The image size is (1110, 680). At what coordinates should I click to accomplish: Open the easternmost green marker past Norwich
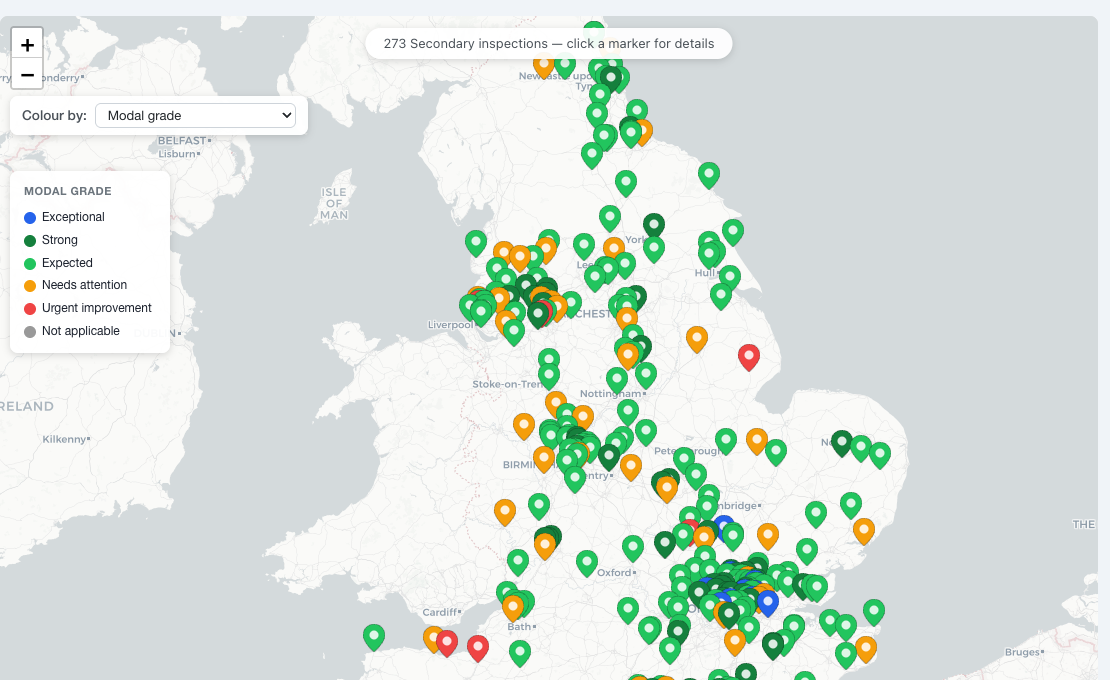pos(880,455)
